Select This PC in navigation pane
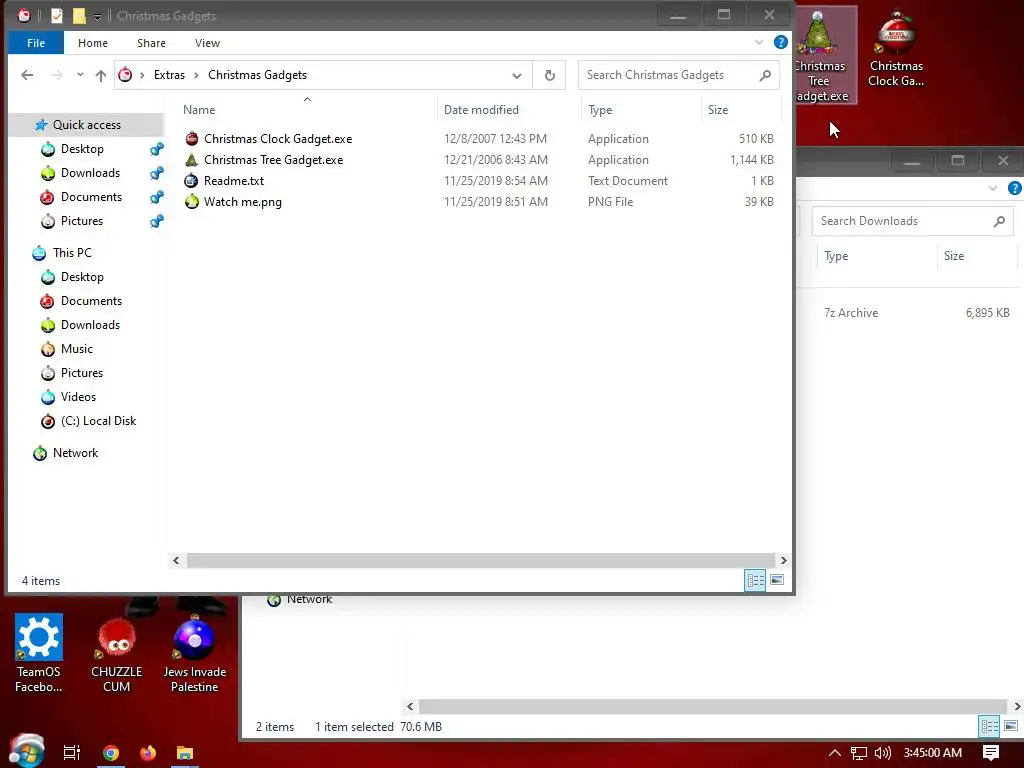This screenshot has height=768, width=1024. [x=72, y=253]
